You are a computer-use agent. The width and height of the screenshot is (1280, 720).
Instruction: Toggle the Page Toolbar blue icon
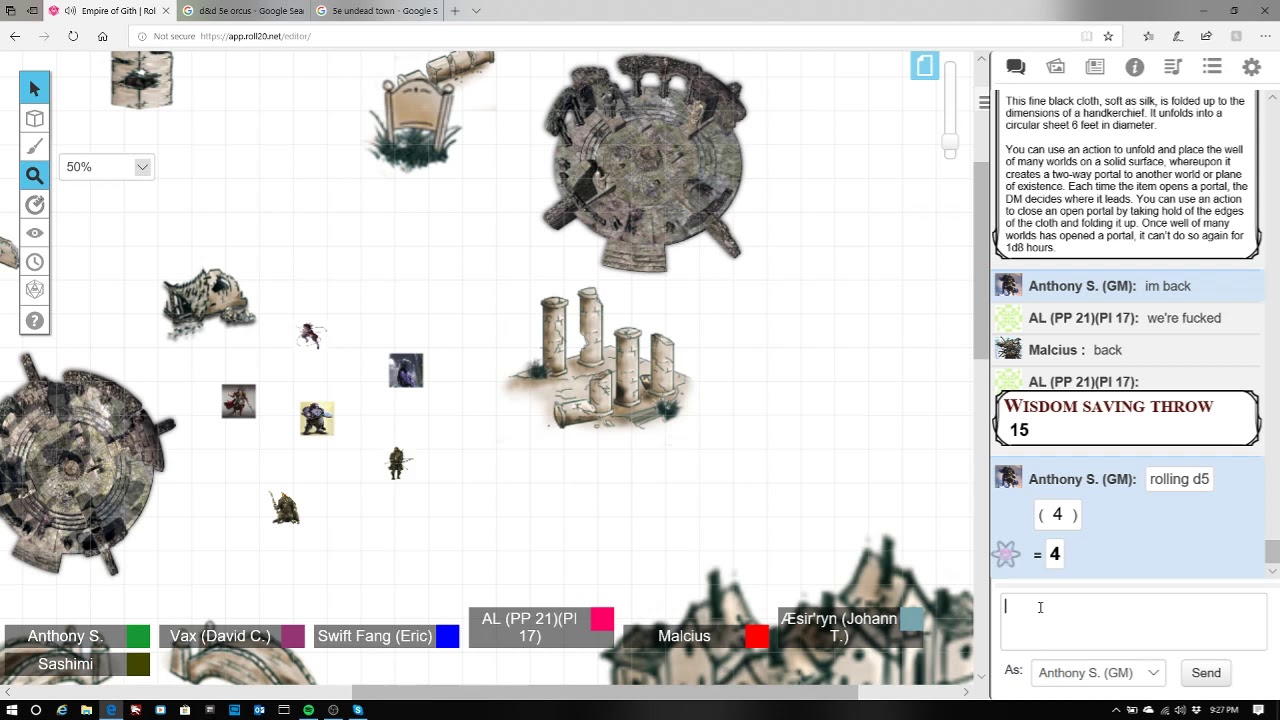[924, 66]
